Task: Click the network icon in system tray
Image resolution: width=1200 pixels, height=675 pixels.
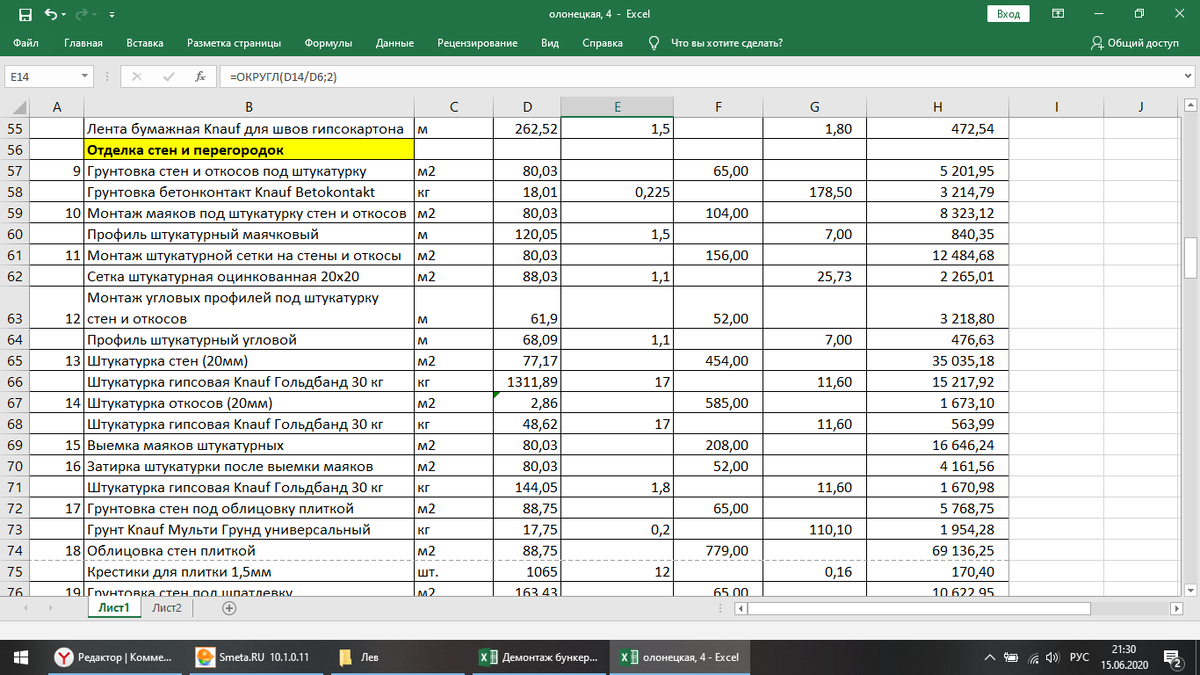Action: [1031, 657]
